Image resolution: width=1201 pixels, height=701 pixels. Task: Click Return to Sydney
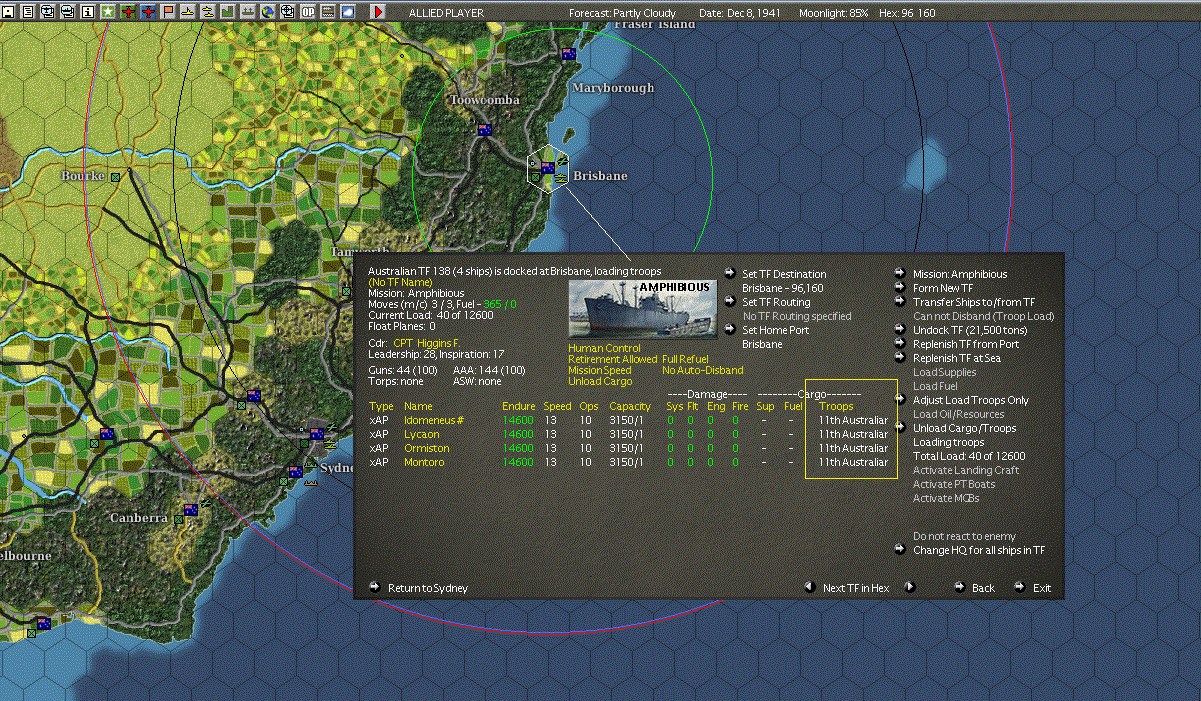[427, 588]
